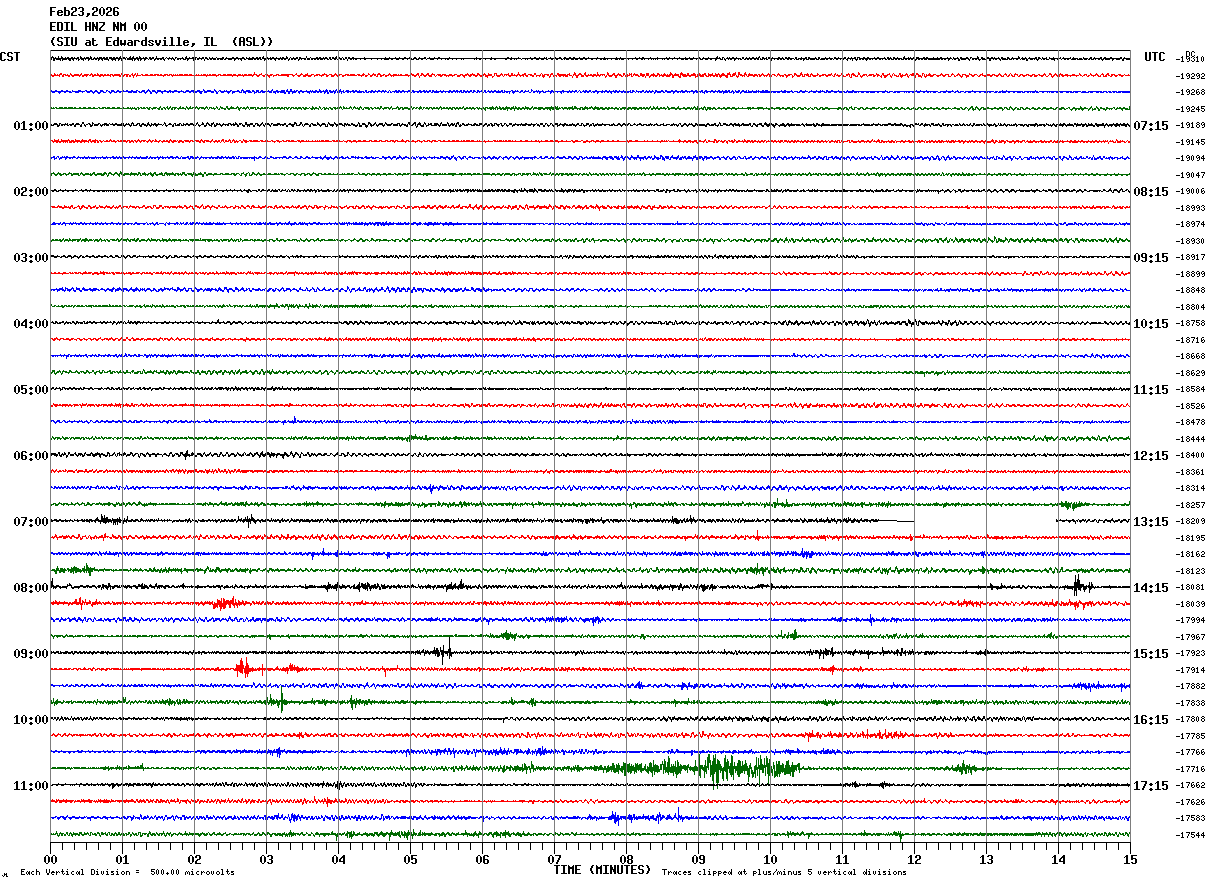Click the 12:15 UTC row label
Viewport: 1210px width, 886px height.
tap(1151, 456)
